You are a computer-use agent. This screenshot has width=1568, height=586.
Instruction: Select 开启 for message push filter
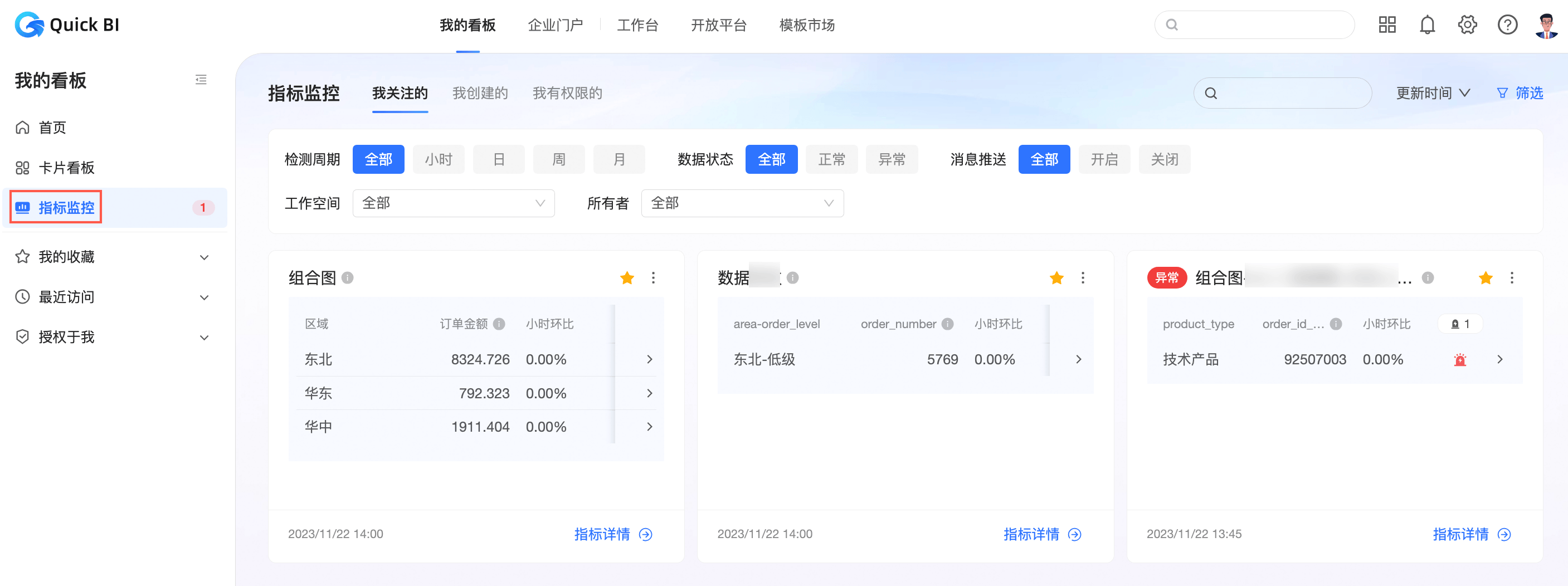[1104, 159]
